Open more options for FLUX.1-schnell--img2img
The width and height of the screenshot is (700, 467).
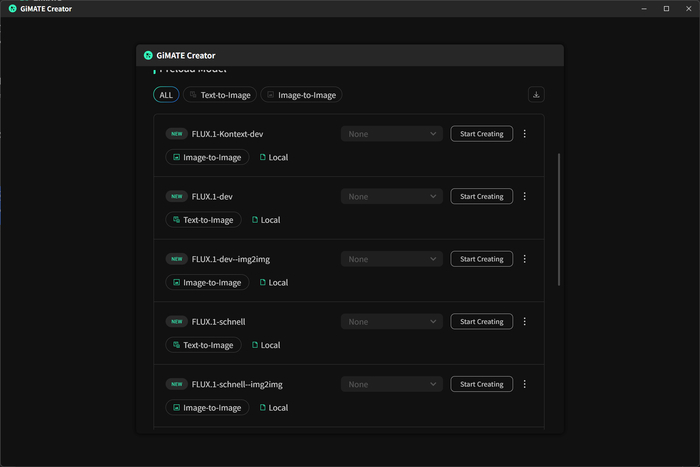(525, 384)
